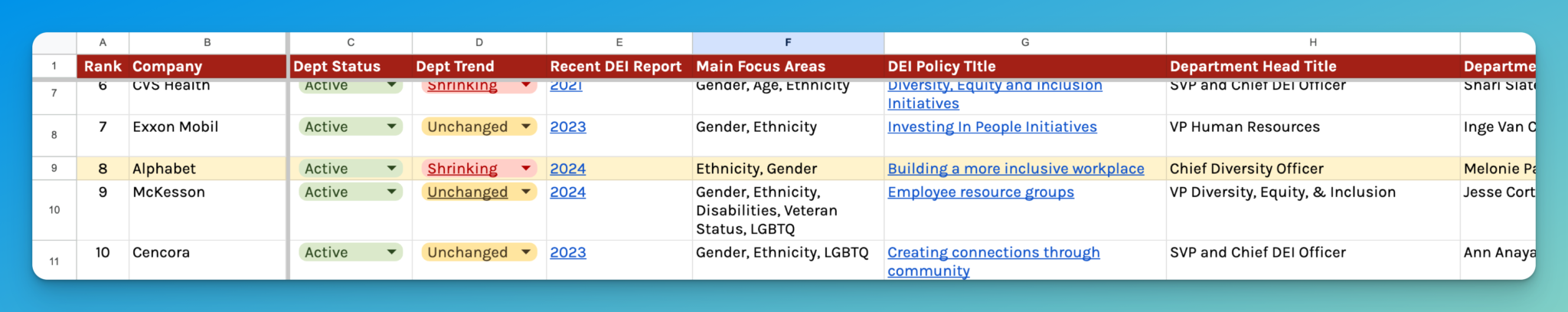Open Cencora Active status dropdown
The width and height of the screenshot is (1568, 312).
(x=391, y=252)
